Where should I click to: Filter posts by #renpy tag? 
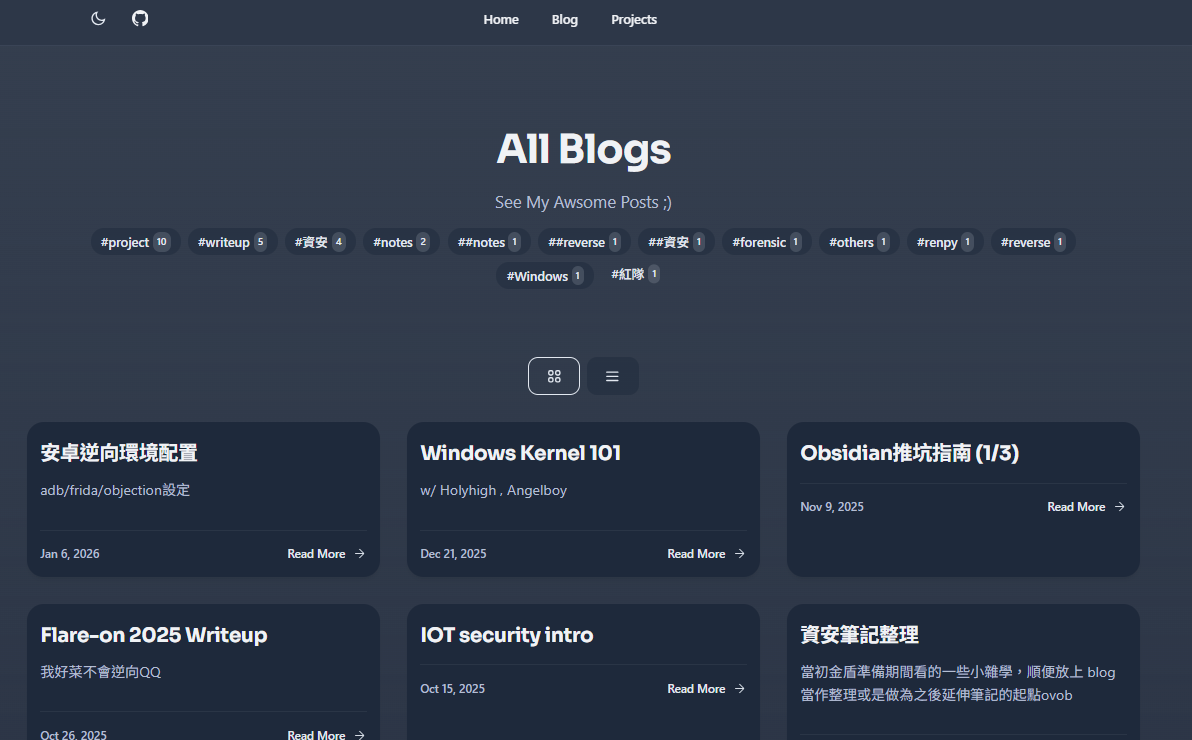[945, 242]
